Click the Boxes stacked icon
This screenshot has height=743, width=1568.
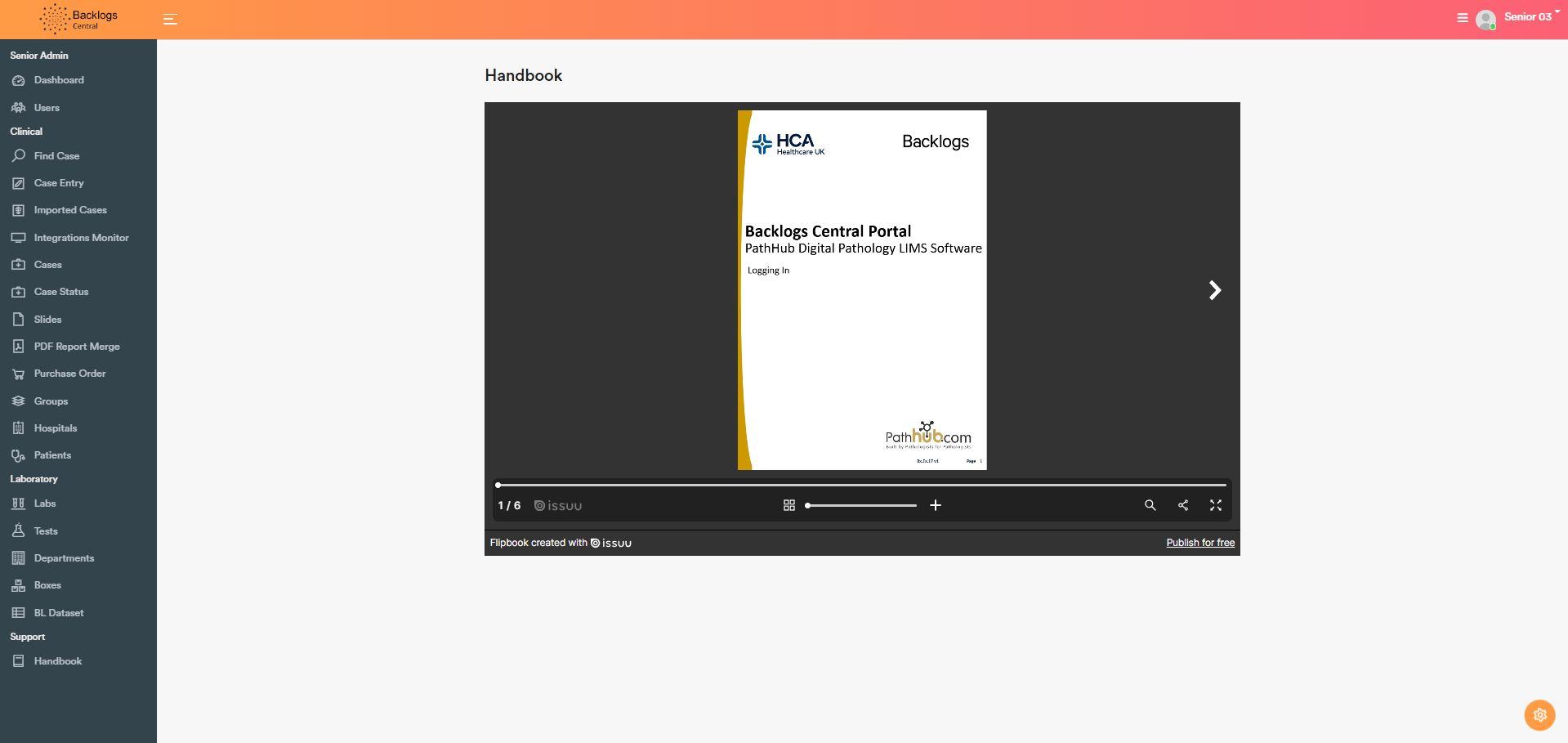[x=19, y=585]
